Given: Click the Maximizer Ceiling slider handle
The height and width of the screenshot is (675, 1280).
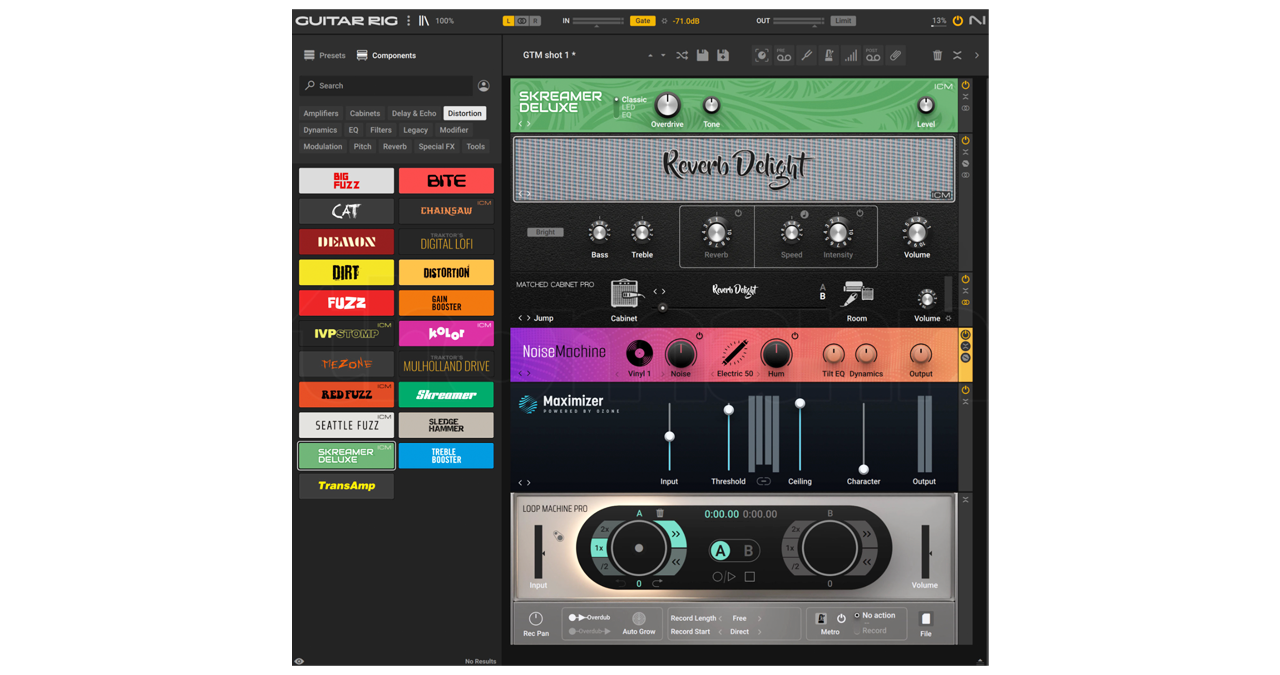Looking at the screenshot, I should [x=800, y=404].
